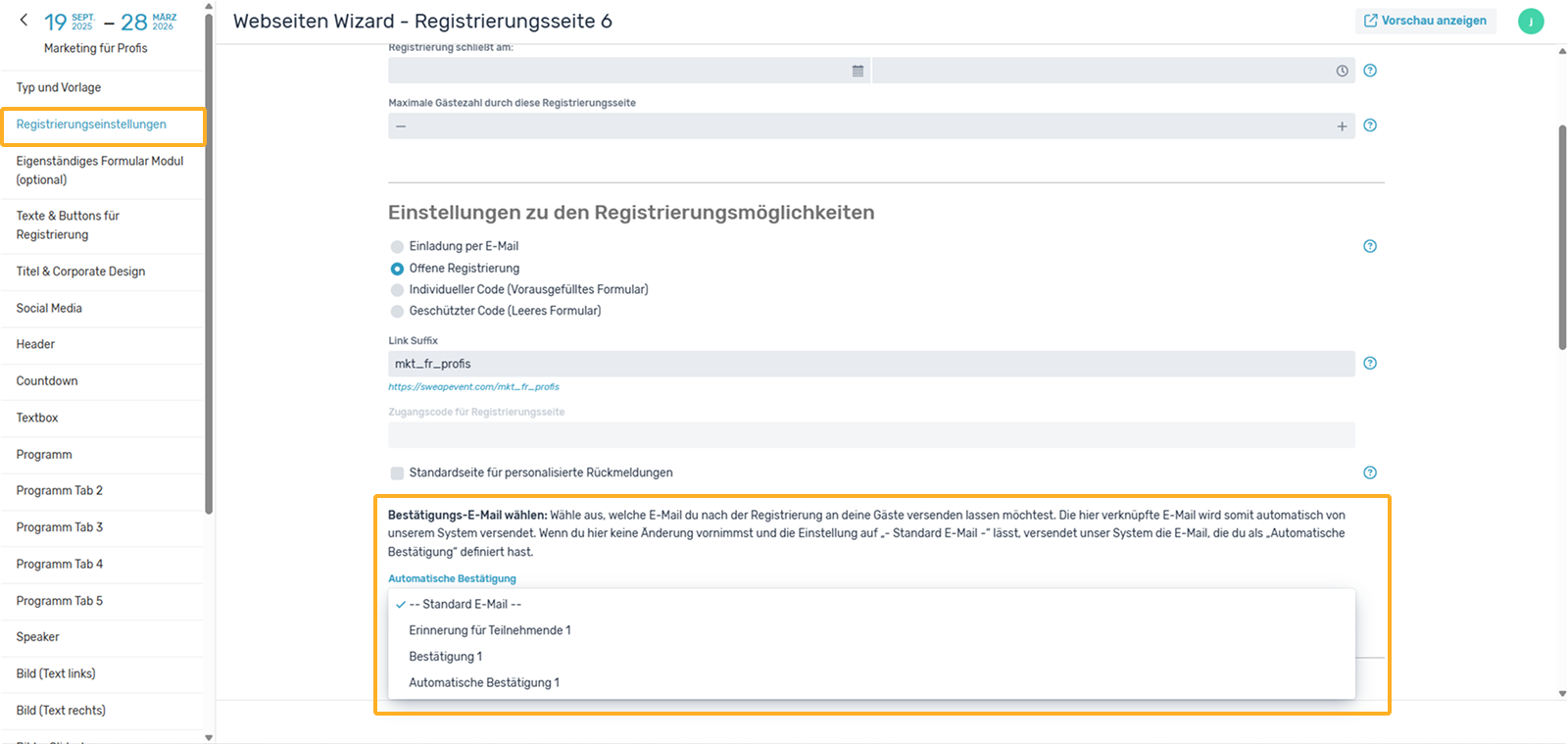The image size is (1568, 744).
Task: Open help icon next to Link Suffix field
Action: pyautogui.click(x=1370, y=364)
